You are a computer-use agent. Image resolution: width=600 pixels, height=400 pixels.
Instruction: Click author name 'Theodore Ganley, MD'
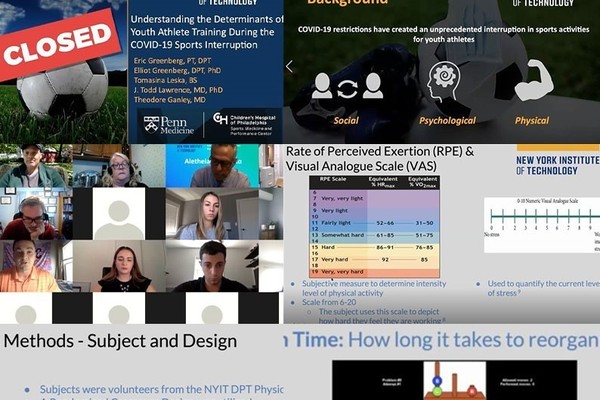click(x=170, y=100)
